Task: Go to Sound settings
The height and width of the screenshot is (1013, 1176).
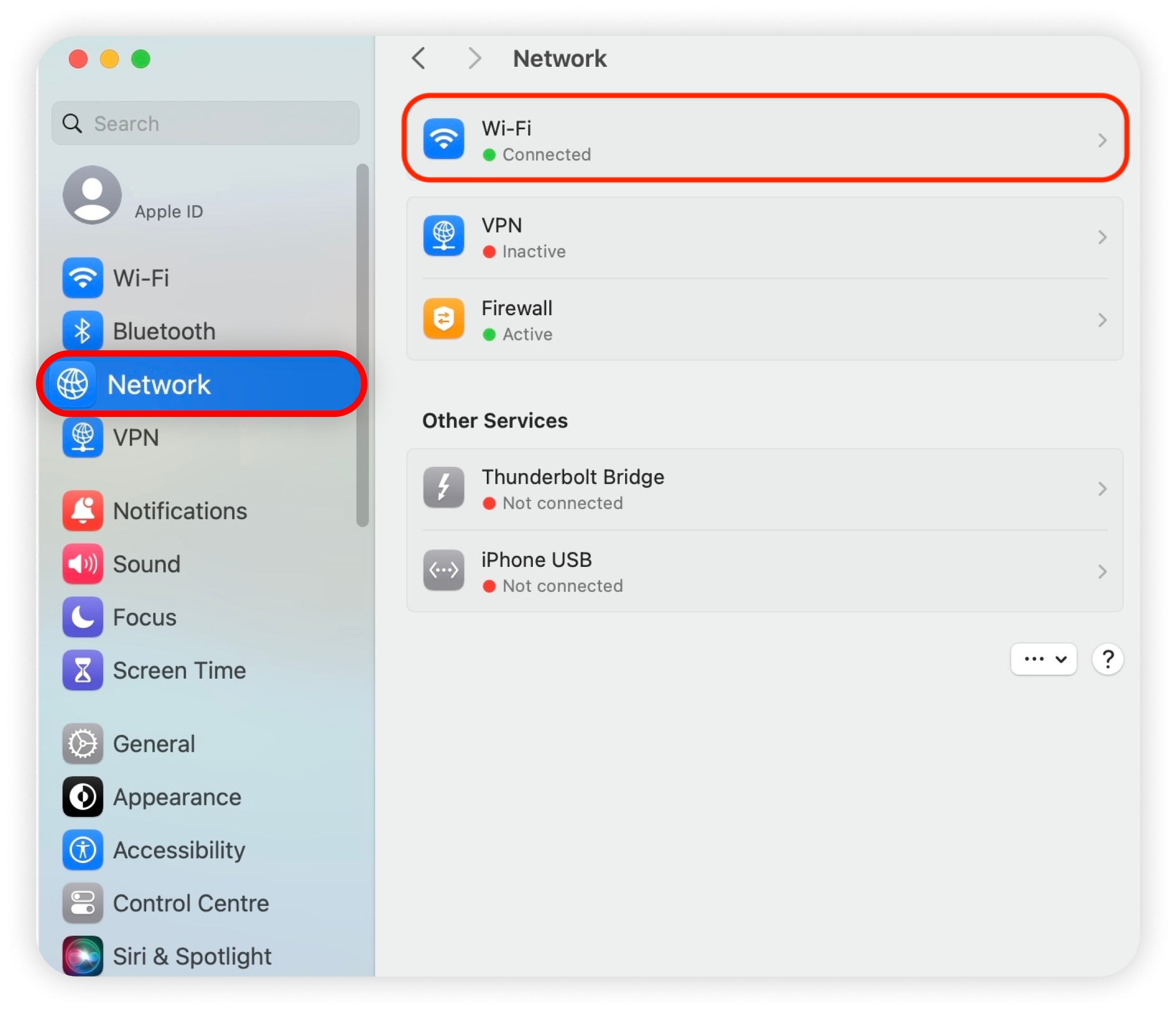Action: pos(146,564)
